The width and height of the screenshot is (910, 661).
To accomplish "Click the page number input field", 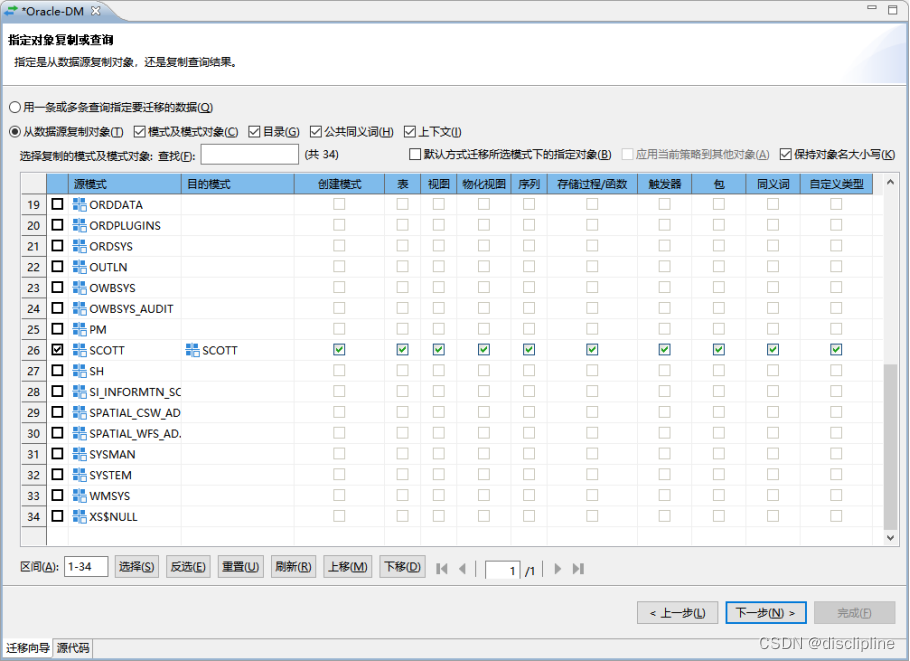I will (503, 570).
